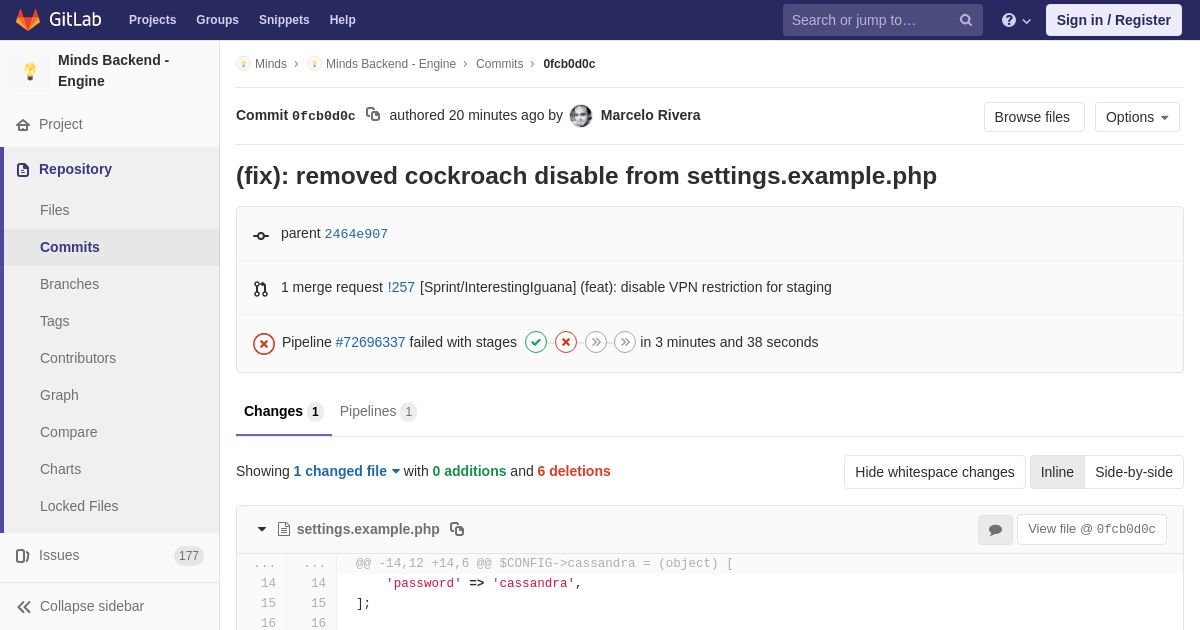Screen dimensions: 1200x630
Task: Click the GitLab fox logo
Action: click(x=28, y=20)
